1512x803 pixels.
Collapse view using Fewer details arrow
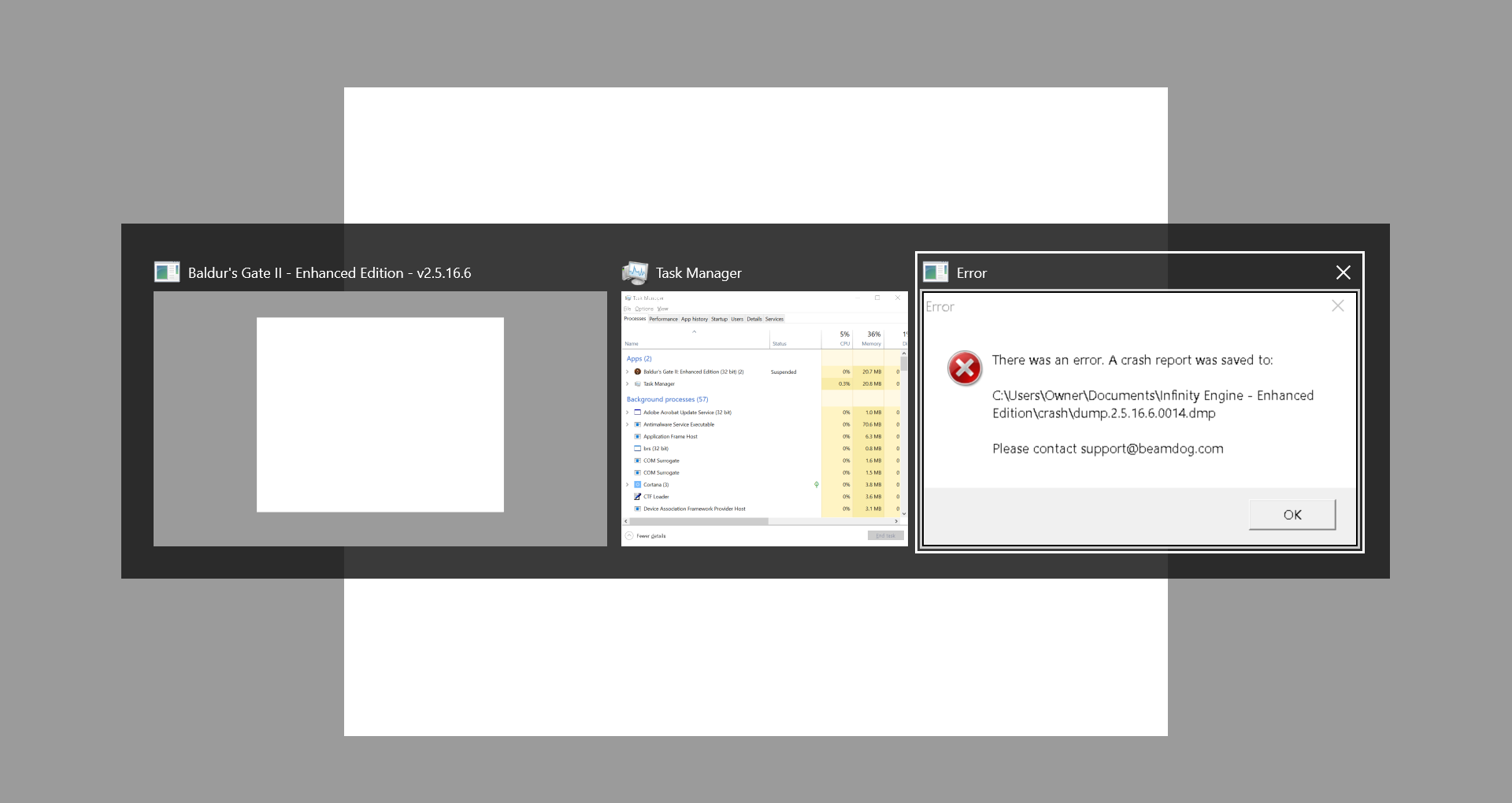(629, 536)
